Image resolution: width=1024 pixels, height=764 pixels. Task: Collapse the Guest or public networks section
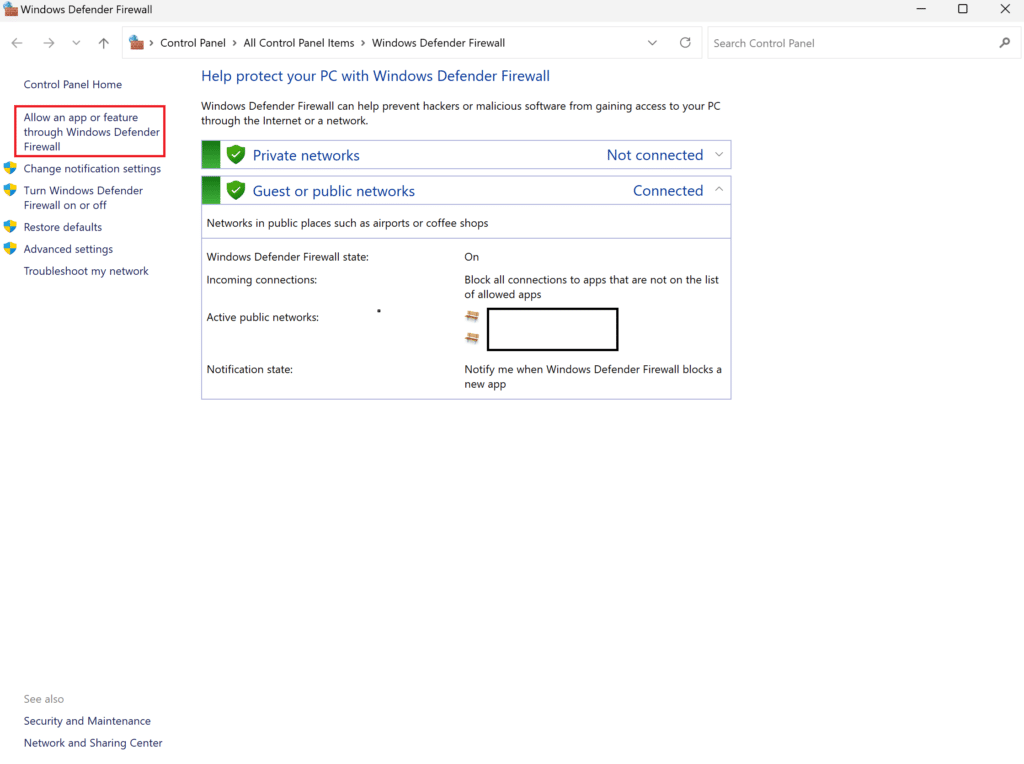pyautogui.click(x=719, y=190)
